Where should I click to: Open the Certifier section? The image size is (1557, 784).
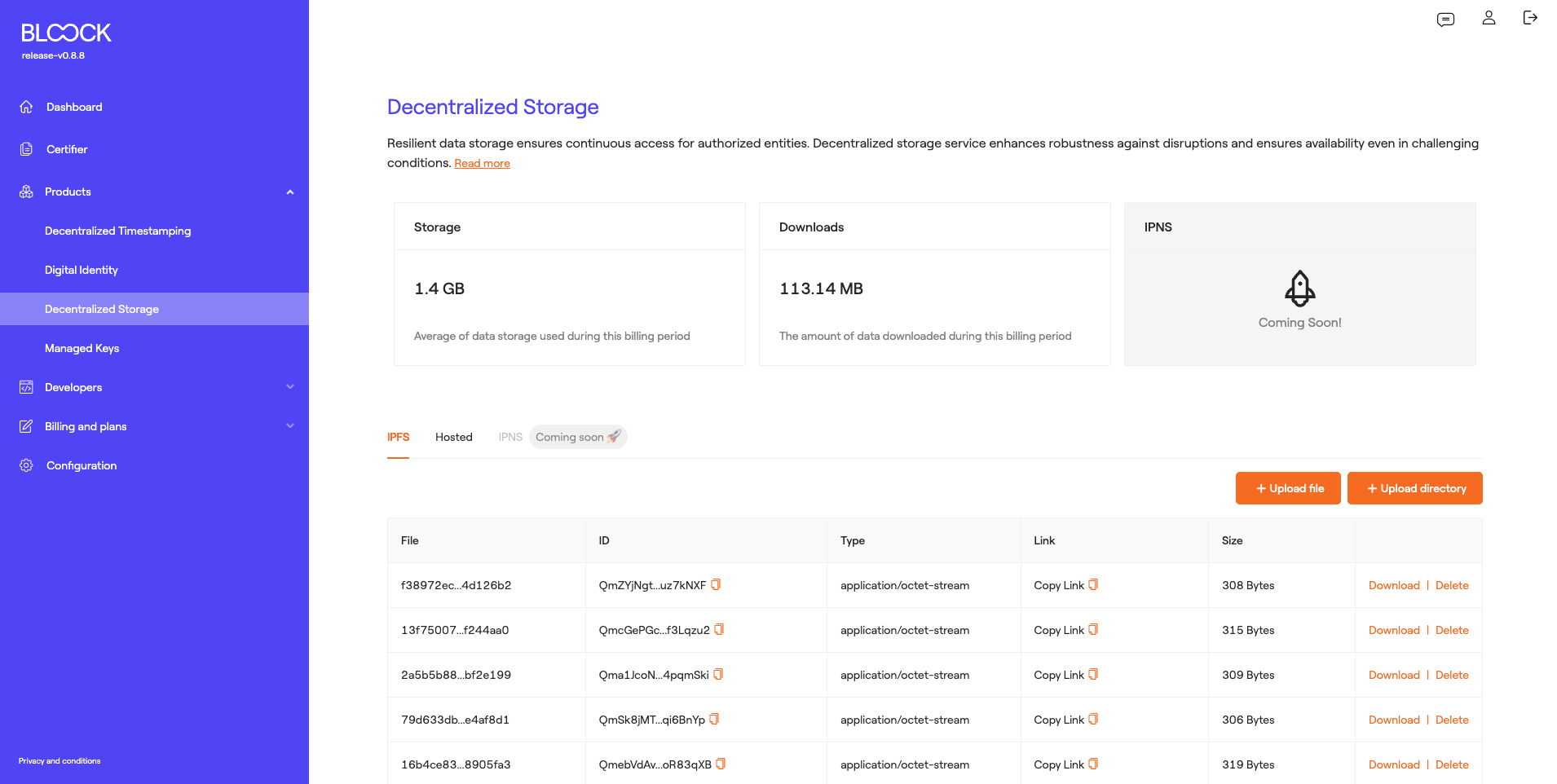pos(67,149)
